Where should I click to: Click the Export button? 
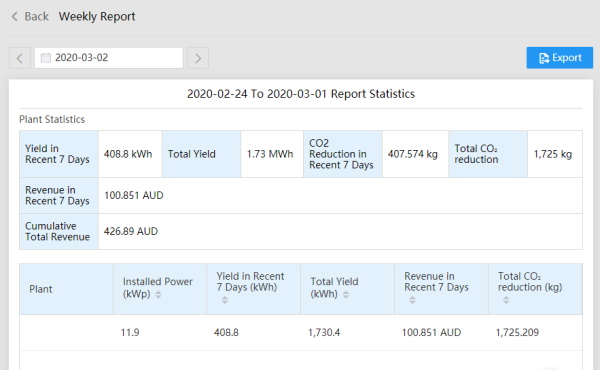click(x=560, y=58)
